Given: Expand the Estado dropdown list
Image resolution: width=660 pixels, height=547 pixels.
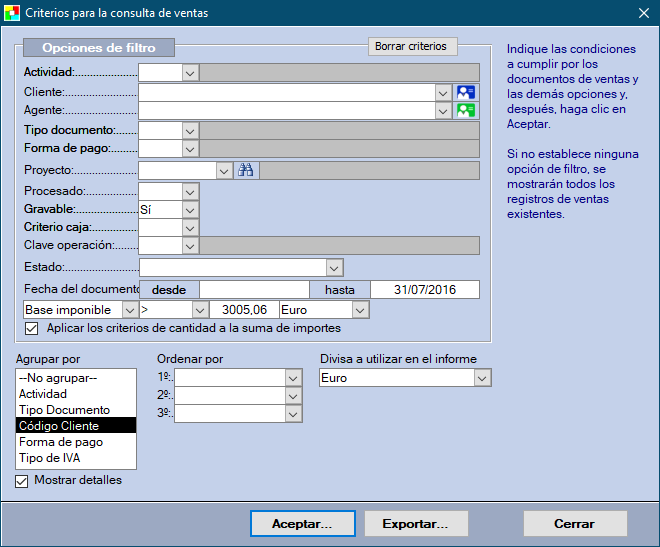Looking at the screenshot, I should (334, 268).
